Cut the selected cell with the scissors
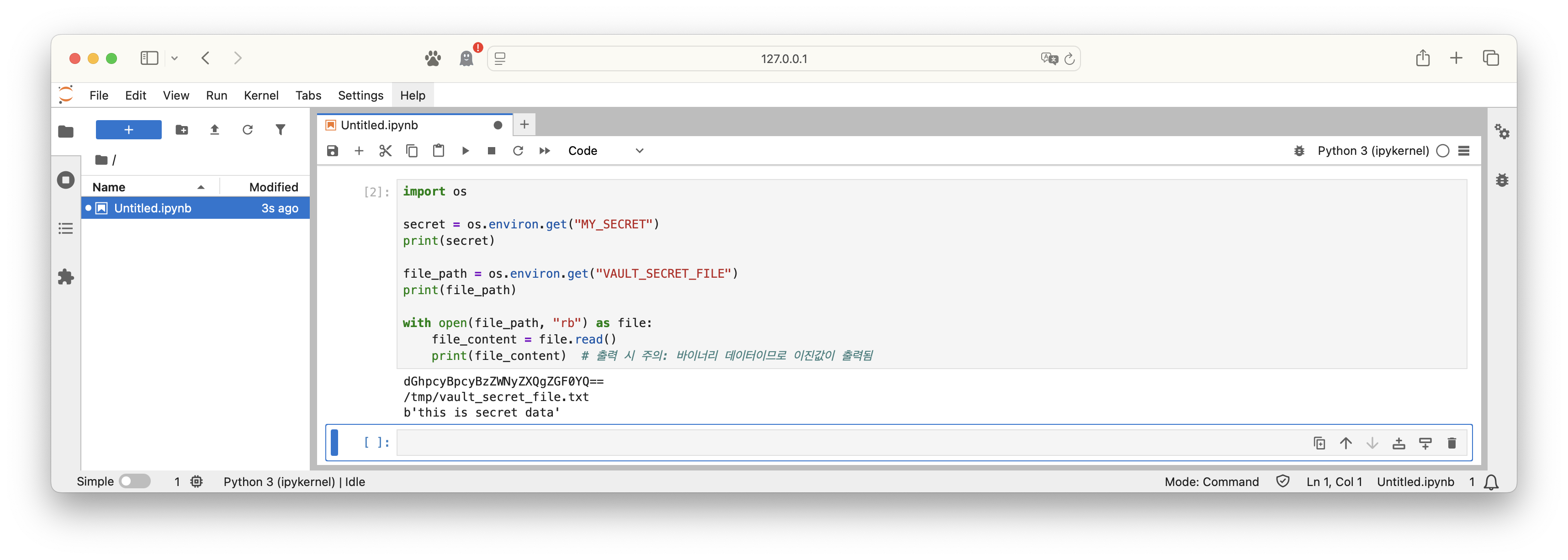The image size is (1568, 560). click(x=385, y=151)
